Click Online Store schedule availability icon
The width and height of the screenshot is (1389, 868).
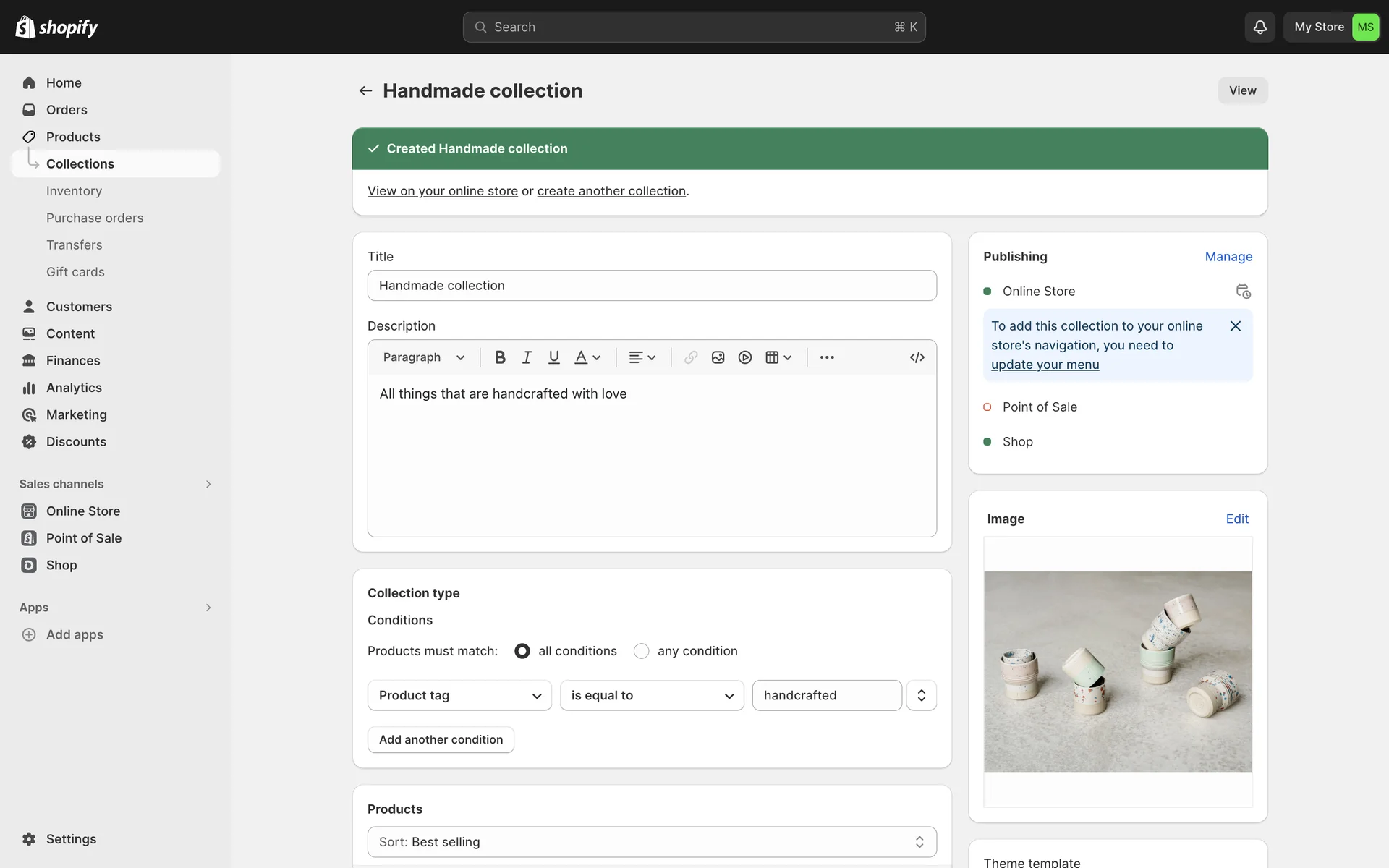pyautogui.click(x=1243, y=291)
